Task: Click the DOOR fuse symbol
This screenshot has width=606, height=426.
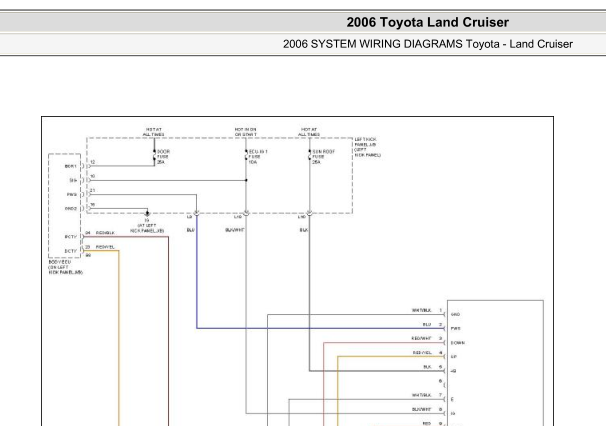Action: (154, 157)
